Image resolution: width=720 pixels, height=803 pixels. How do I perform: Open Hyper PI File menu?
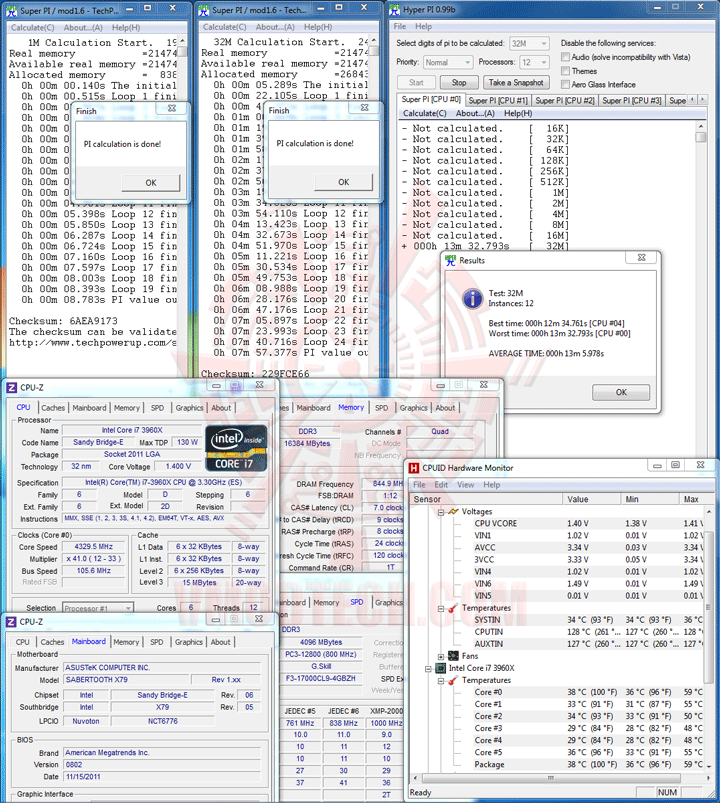point(399,26)
